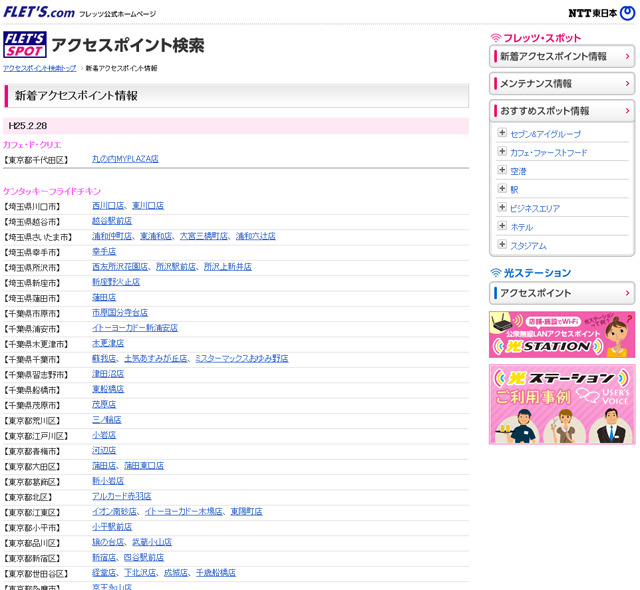The width and height of the screenshot is (640, 590).
Task: Open 西友所沢花園店 link
Action: [x=120, y=267]
